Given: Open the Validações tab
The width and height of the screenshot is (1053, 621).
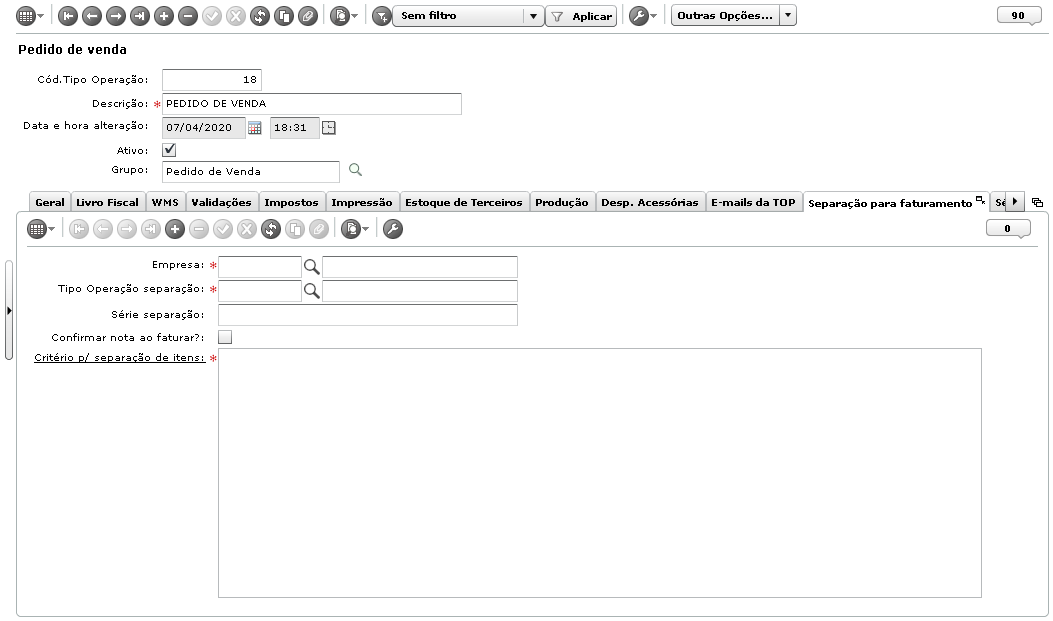Looking at the screenshot, I should [222, 202].
